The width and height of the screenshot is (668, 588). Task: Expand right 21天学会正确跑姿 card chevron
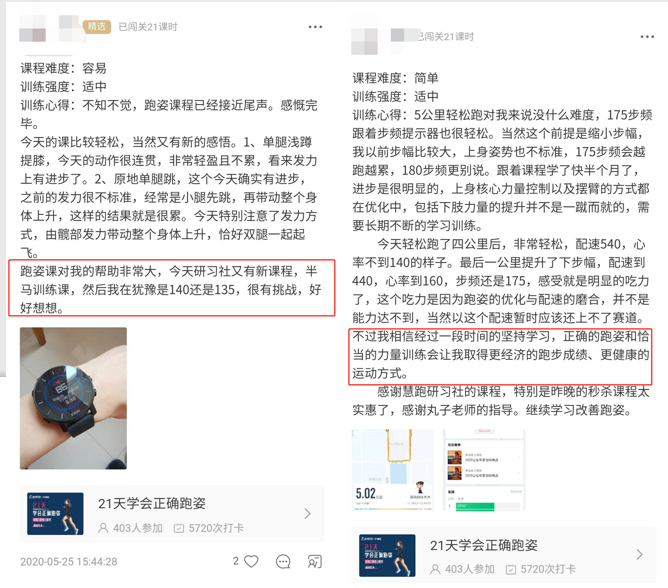point(639,554)
